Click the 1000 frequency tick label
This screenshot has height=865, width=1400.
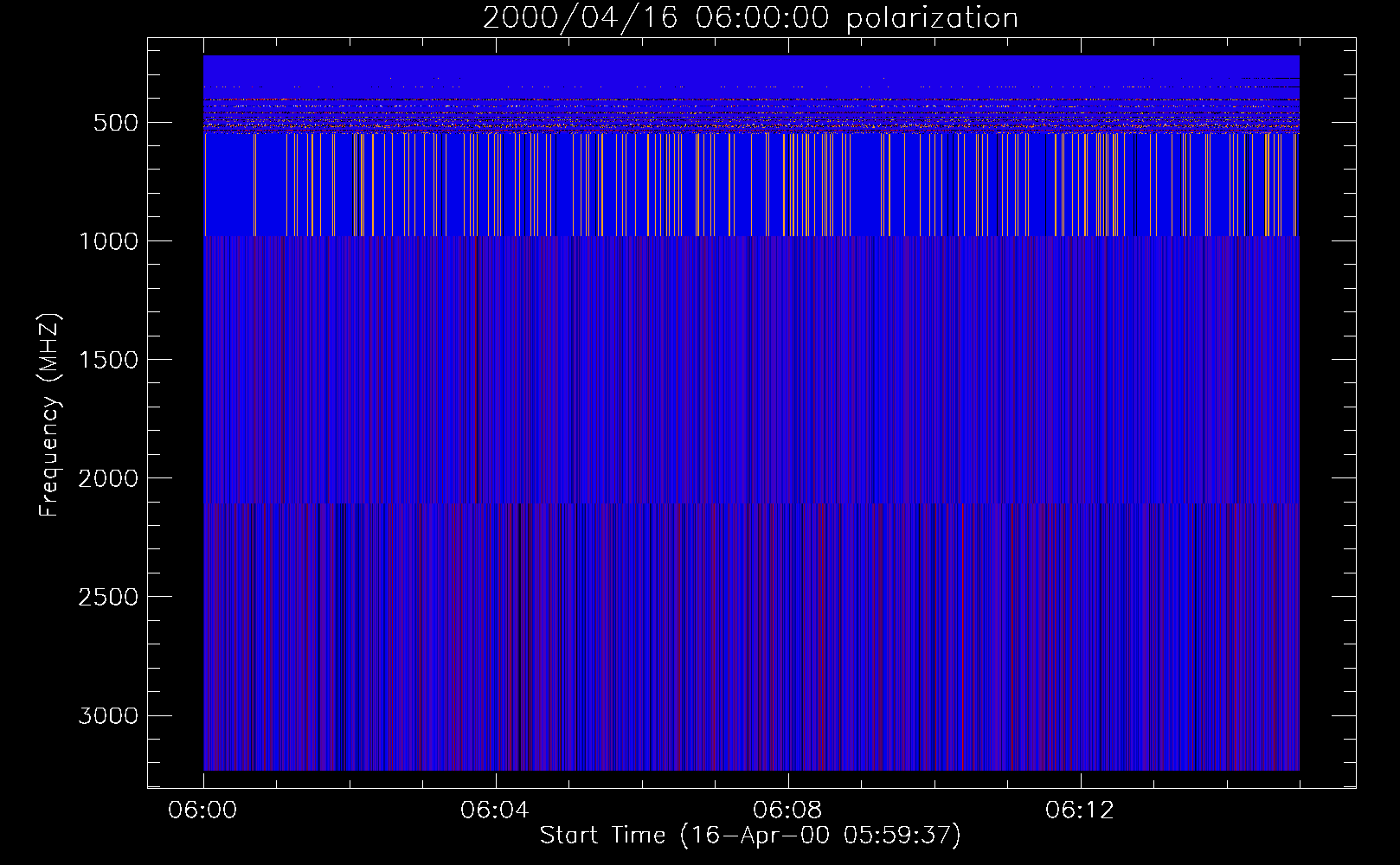point(108,241)
